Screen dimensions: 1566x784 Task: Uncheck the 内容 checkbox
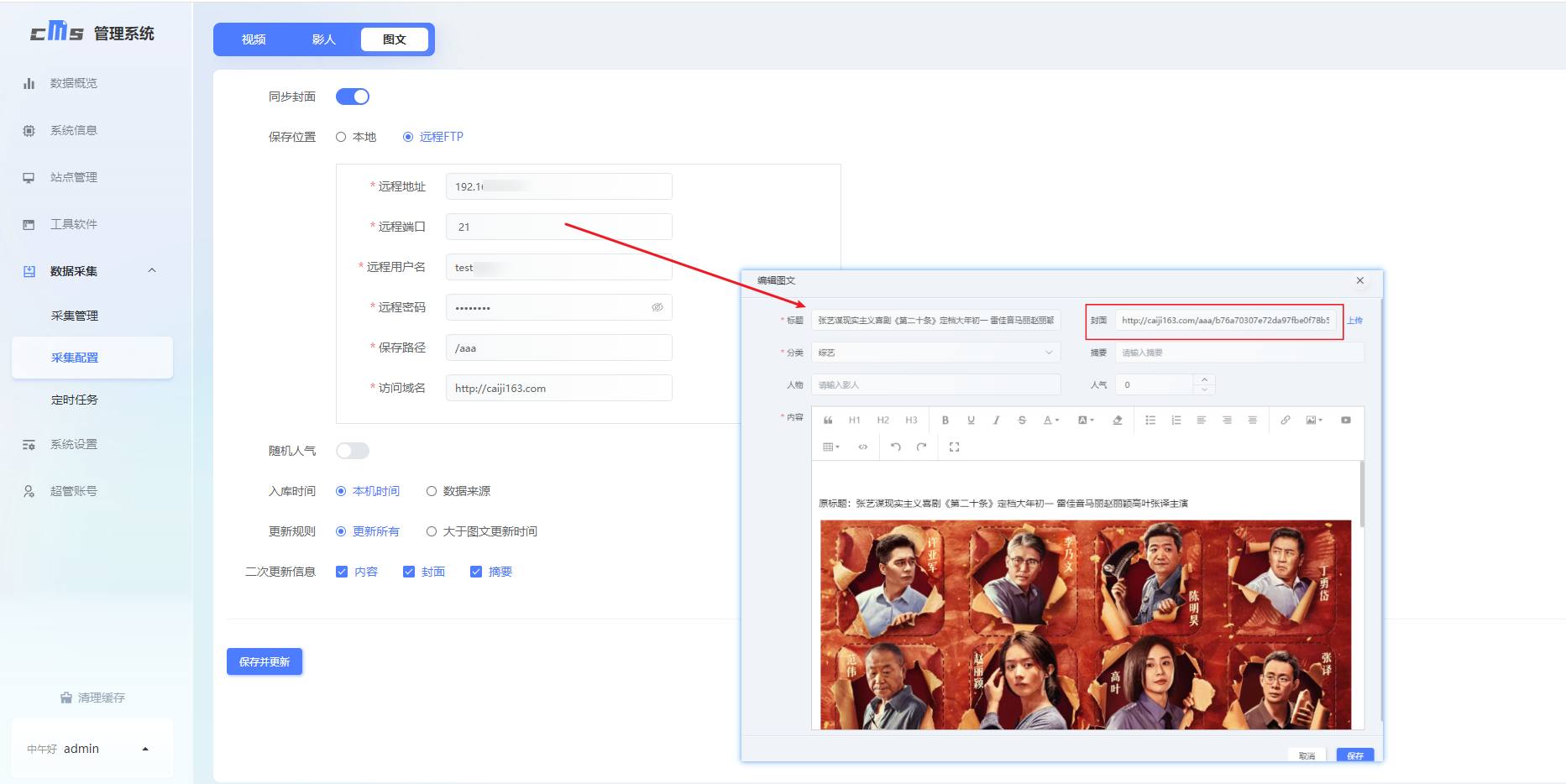coord(342,572)
